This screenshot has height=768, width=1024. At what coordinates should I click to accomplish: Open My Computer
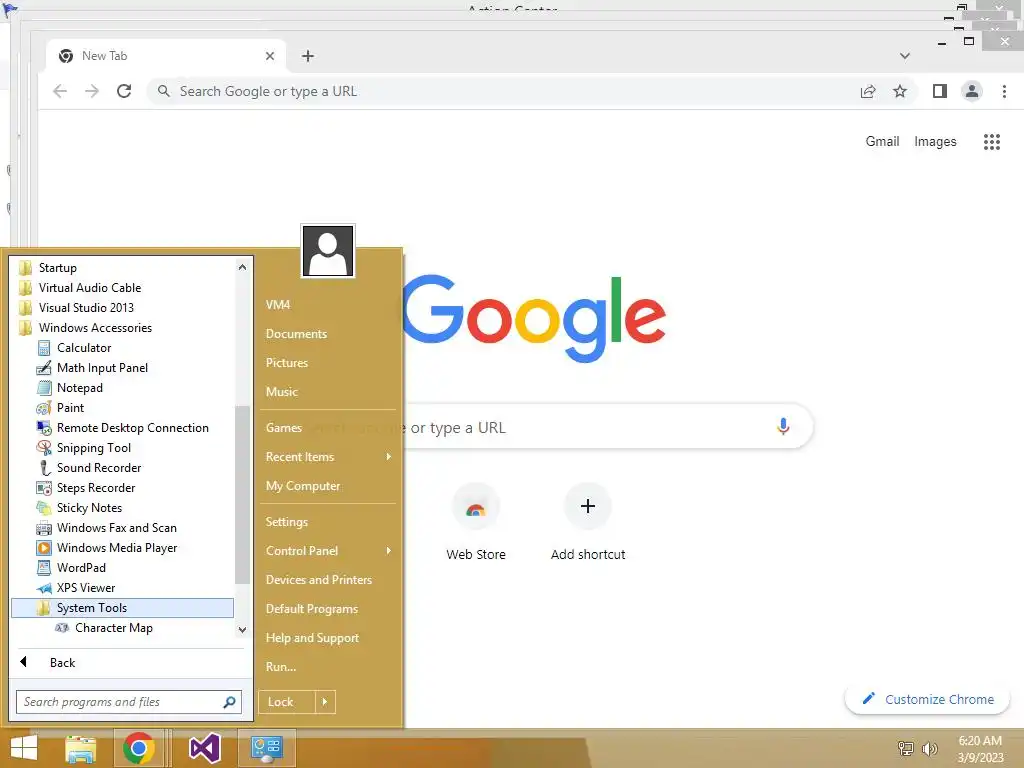tap(303, 486)
